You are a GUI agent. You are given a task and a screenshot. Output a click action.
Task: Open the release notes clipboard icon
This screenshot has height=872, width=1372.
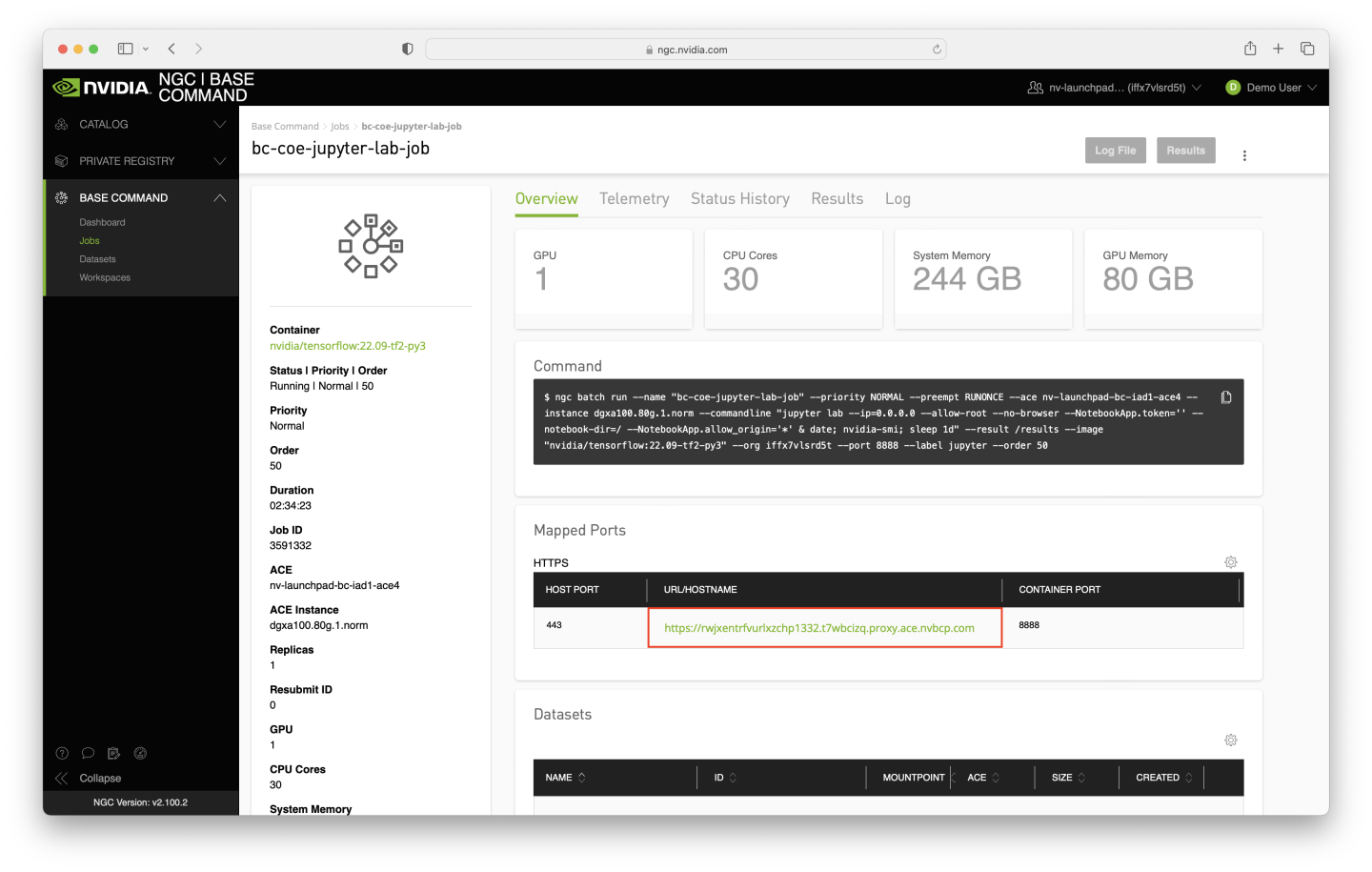(113, 753)
